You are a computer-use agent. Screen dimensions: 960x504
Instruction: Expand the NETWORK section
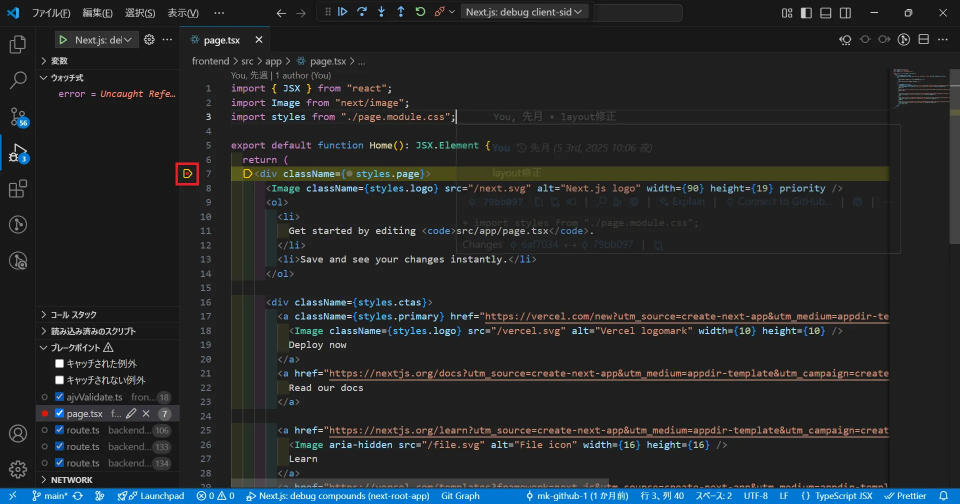click(x=108, y=480)
